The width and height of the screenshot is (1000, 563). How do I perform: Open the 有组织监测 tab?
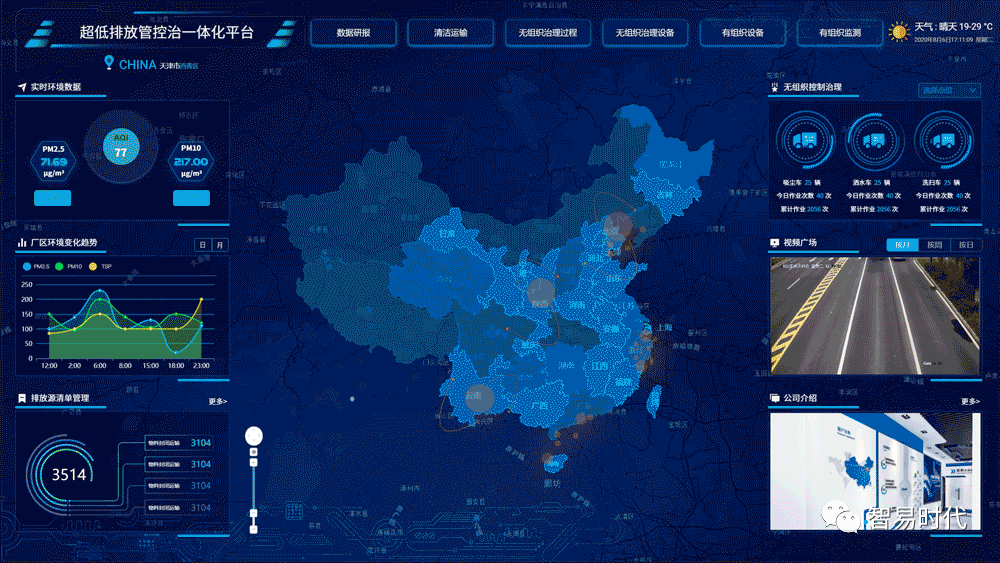(839, 33)
